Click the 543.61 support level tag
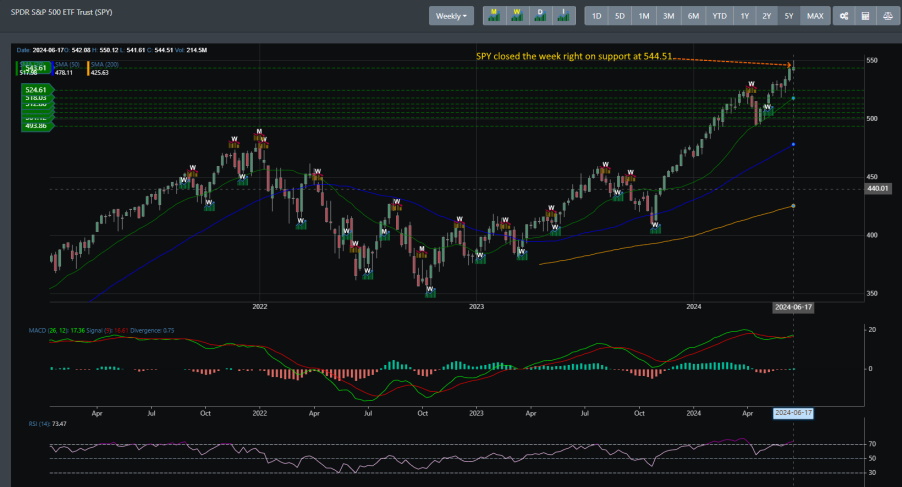 point(35,68)
